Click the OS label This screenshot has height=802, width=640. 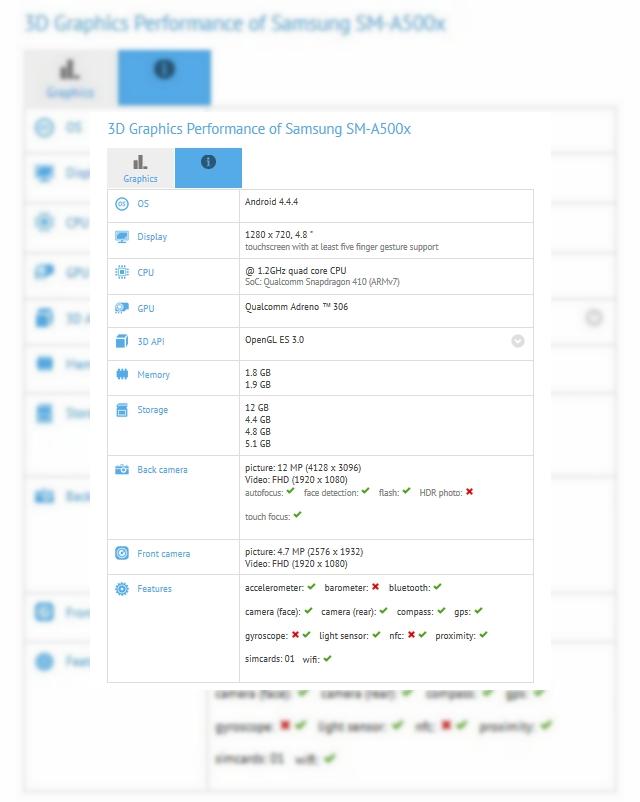point(143,204)
